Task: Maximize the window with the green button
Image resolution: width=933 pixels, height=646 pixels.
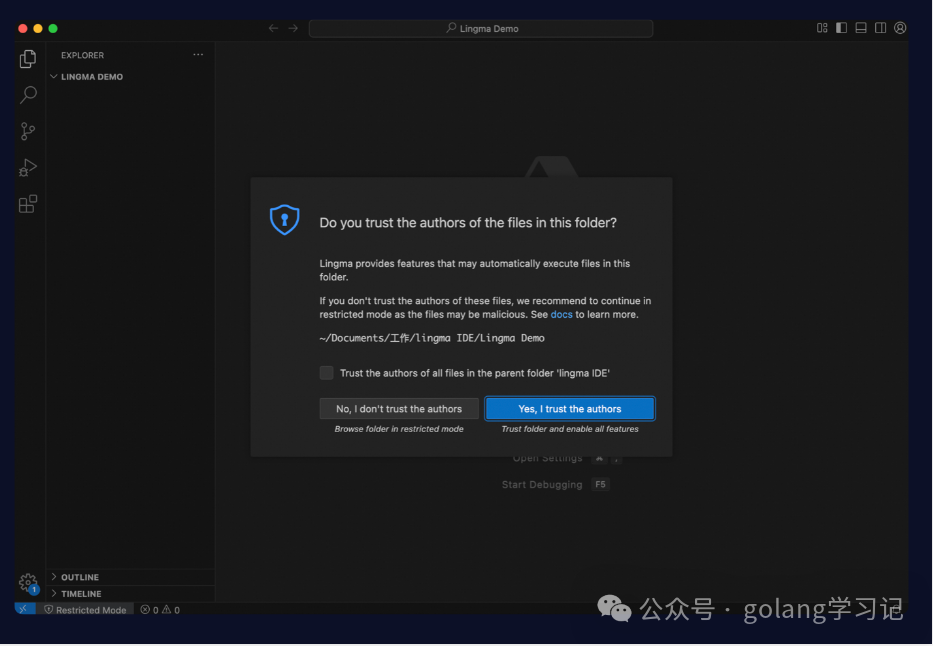Action: tap(53, 29)
